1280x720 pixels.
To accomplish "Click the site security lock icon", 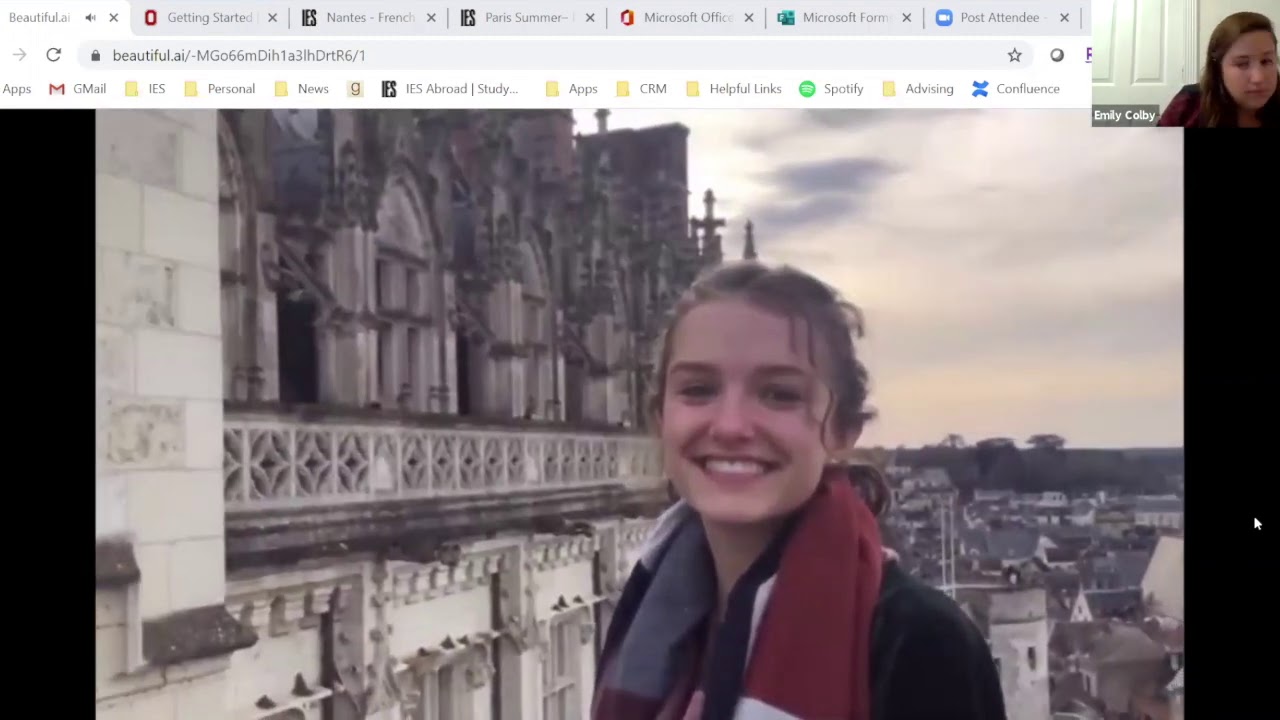I will [96, 56].
